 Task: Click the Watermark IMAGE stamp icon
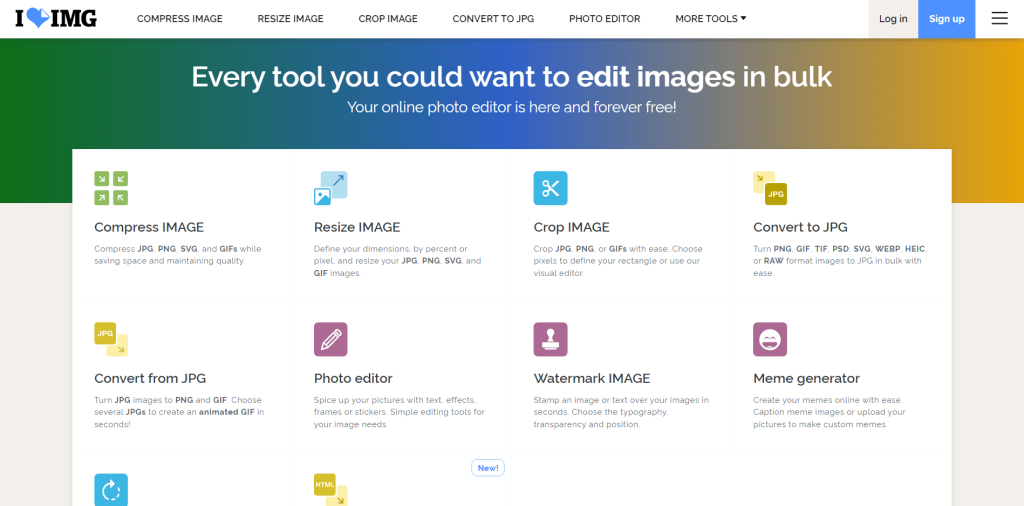tap(551, 339)
